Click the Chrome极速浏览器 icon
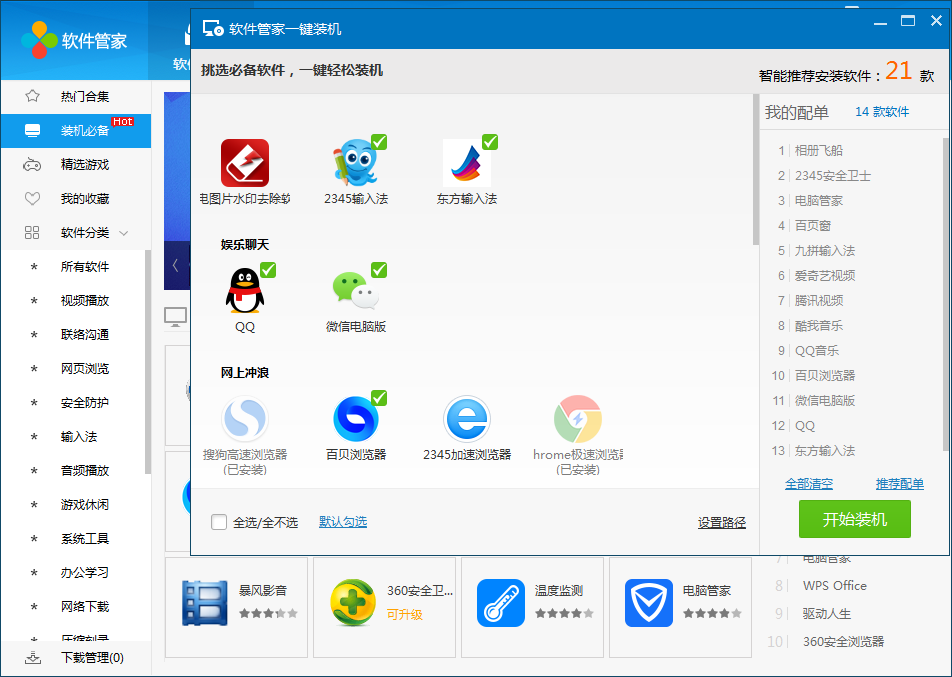Screen dimensions: 952x677 coord(577,419)
